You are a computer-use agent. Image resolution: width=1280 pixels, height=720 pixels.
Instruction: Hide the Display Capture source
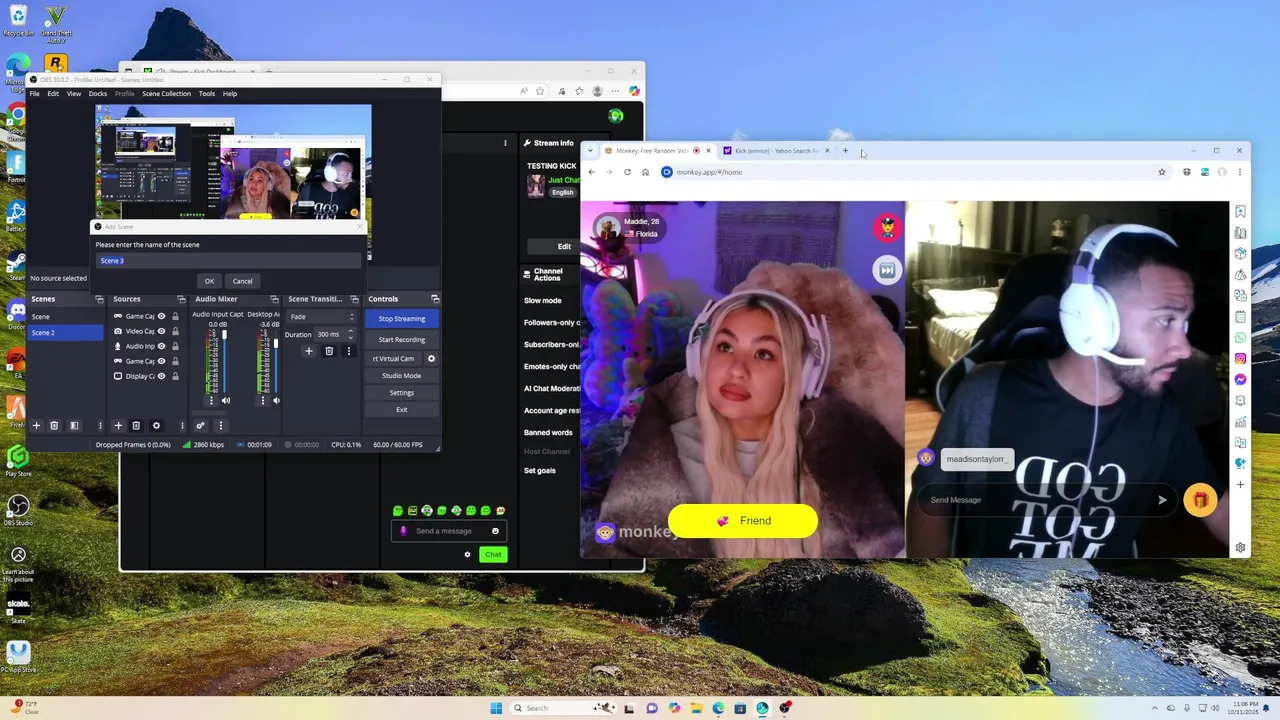161,376
